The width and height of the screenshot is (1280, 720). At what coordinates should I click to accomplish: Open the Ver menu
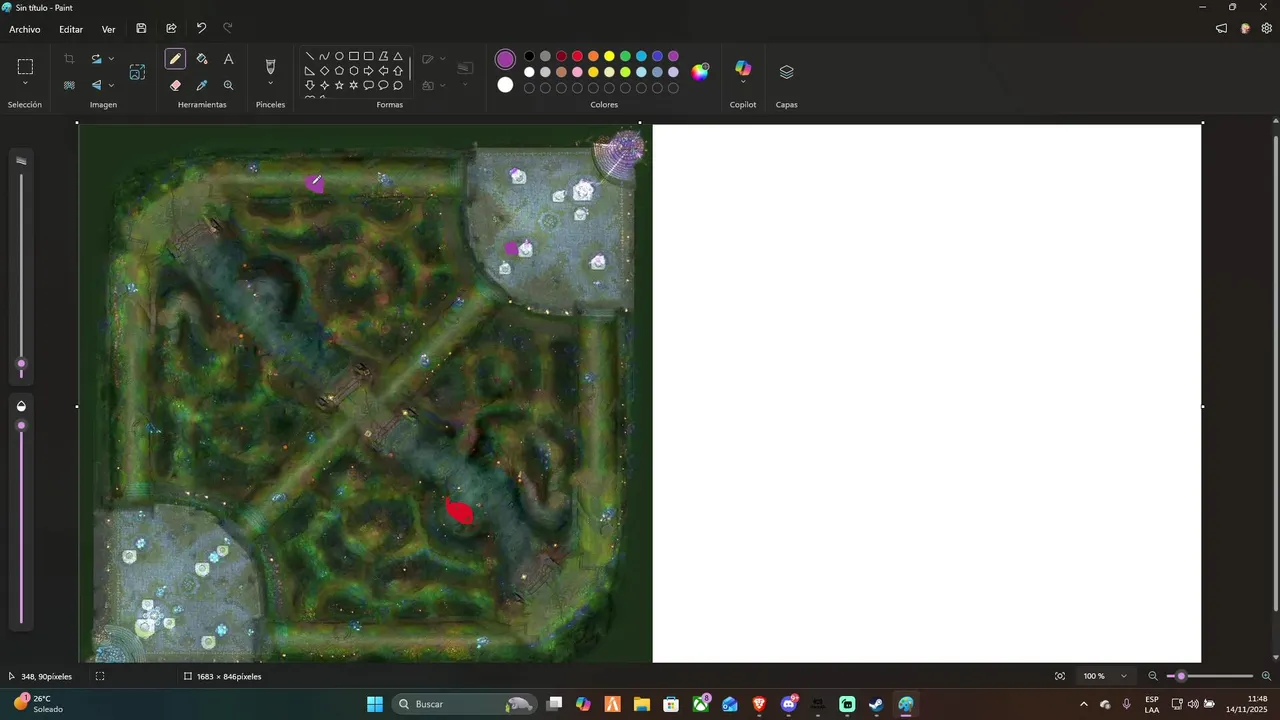(x=108, y=29)
